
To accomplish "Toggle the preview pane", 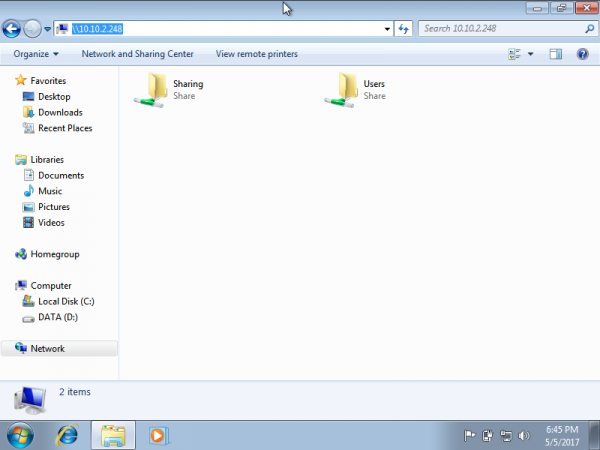I will tap(556, 54).
